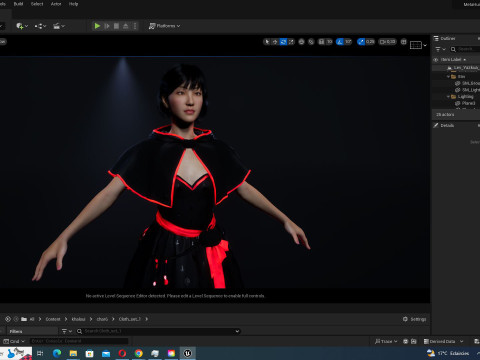This screenshot has height=360, width=480.
Task: Open Content Browser filter dropdown
Action: pyautogui.click(x=67, y=331)
